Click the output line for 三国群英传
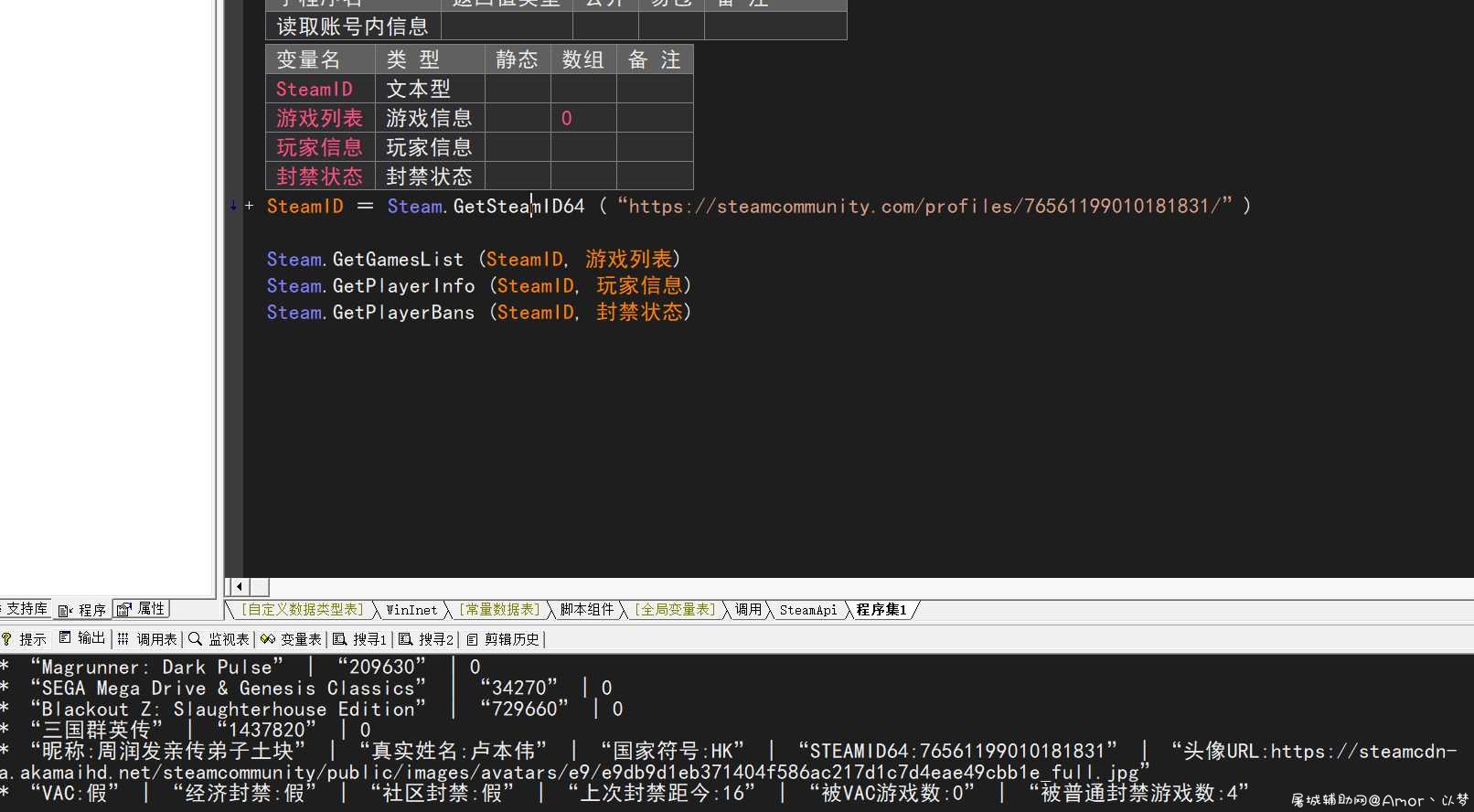 [186, 730]
